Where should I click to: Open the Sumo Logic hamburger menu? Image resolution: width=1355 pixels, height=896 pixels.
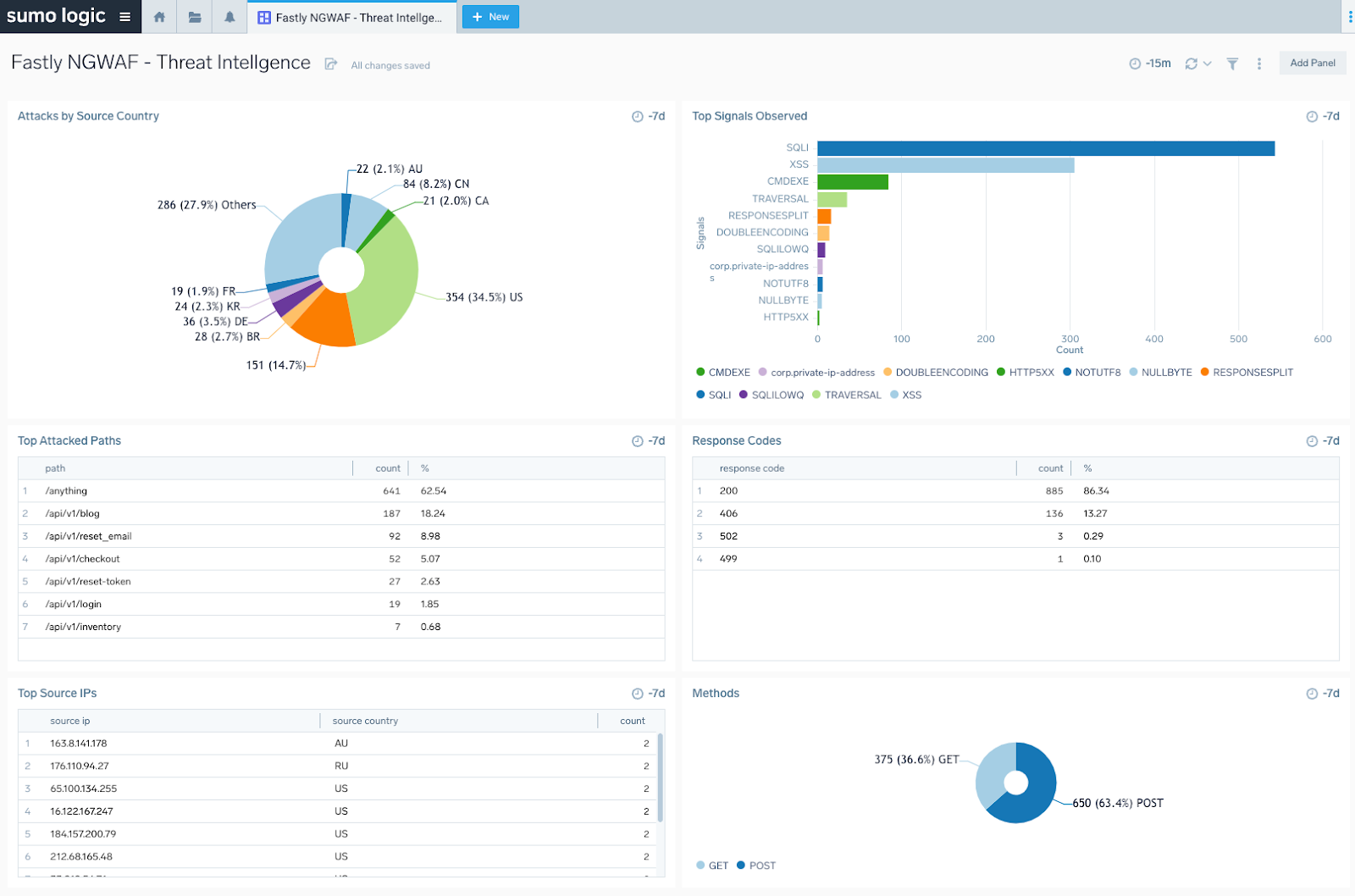coord(124,16)
